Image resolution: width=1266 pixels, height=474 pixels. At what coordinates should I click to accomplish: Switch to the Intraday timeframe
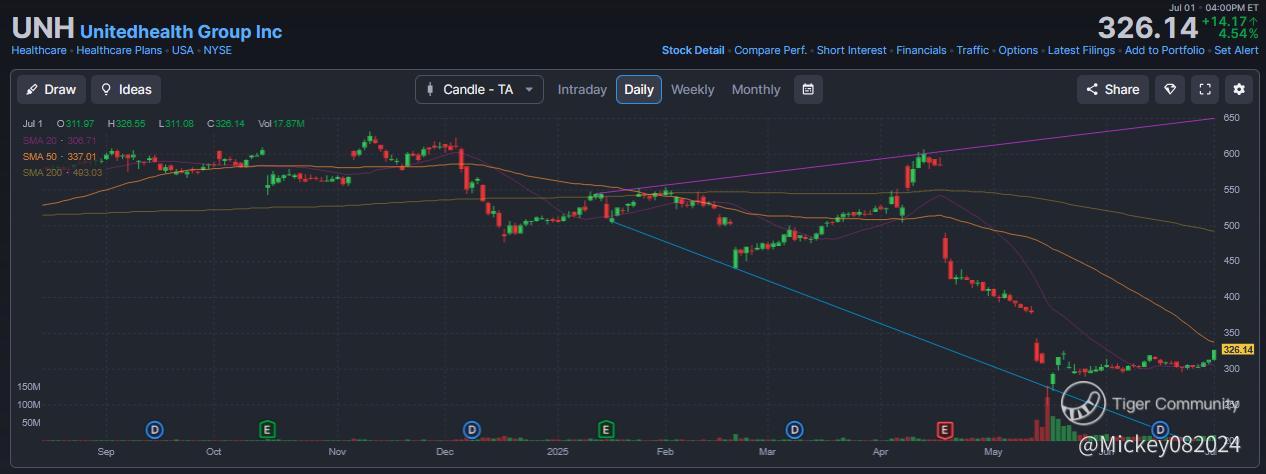[x=582, y=89]
